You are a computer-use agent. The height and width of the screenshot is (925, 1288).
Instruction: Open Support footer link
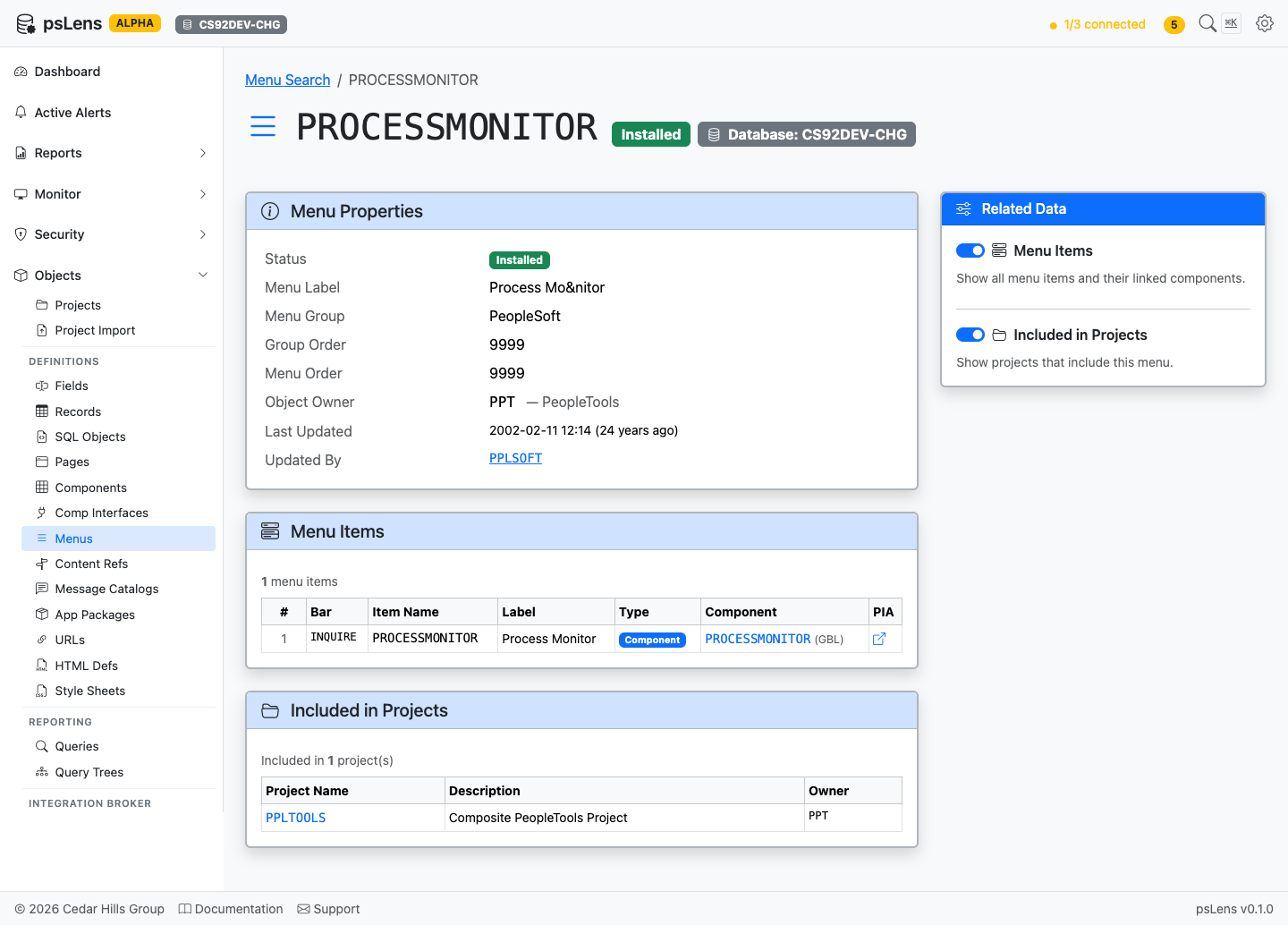pos(328,909)
